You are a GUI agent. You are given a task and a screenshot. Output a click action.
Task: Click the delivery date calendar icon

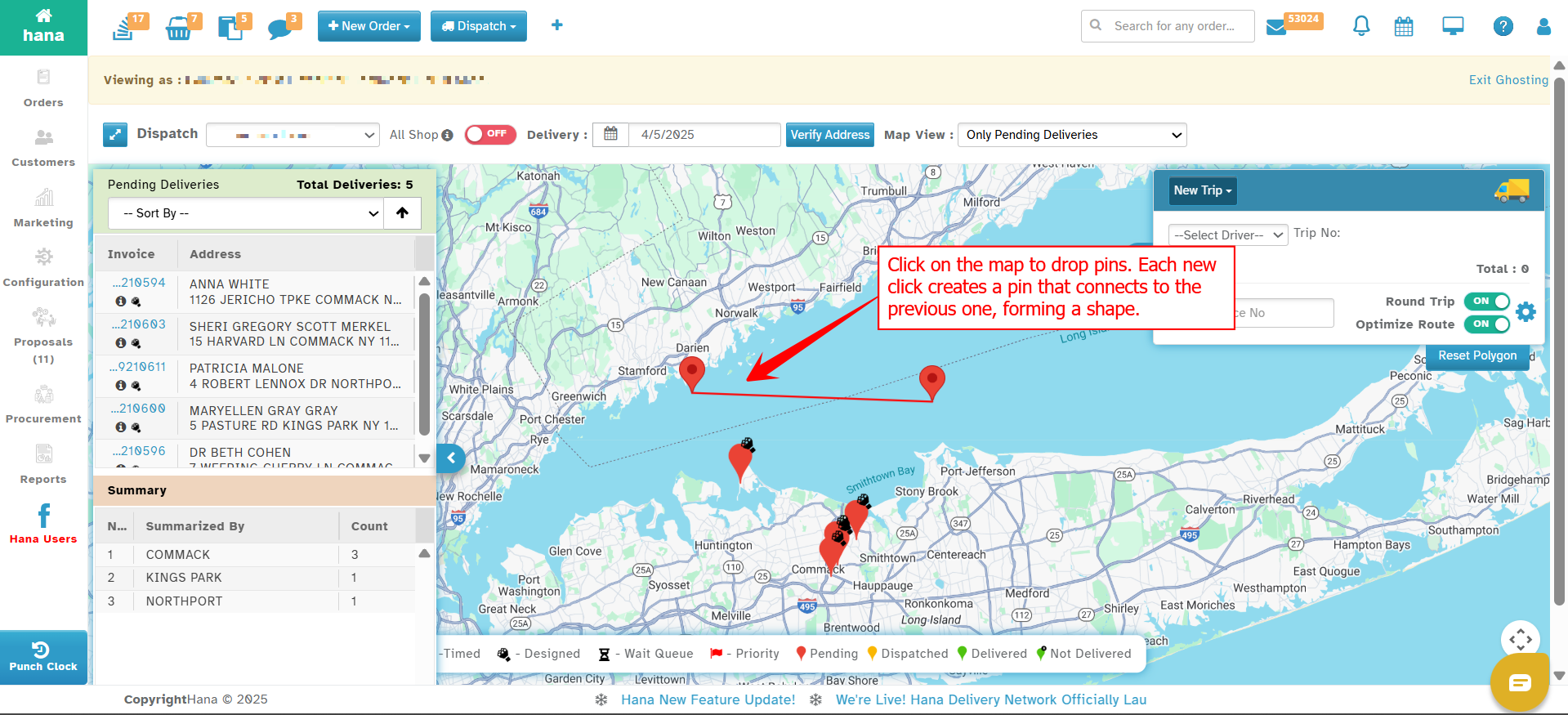610,135
